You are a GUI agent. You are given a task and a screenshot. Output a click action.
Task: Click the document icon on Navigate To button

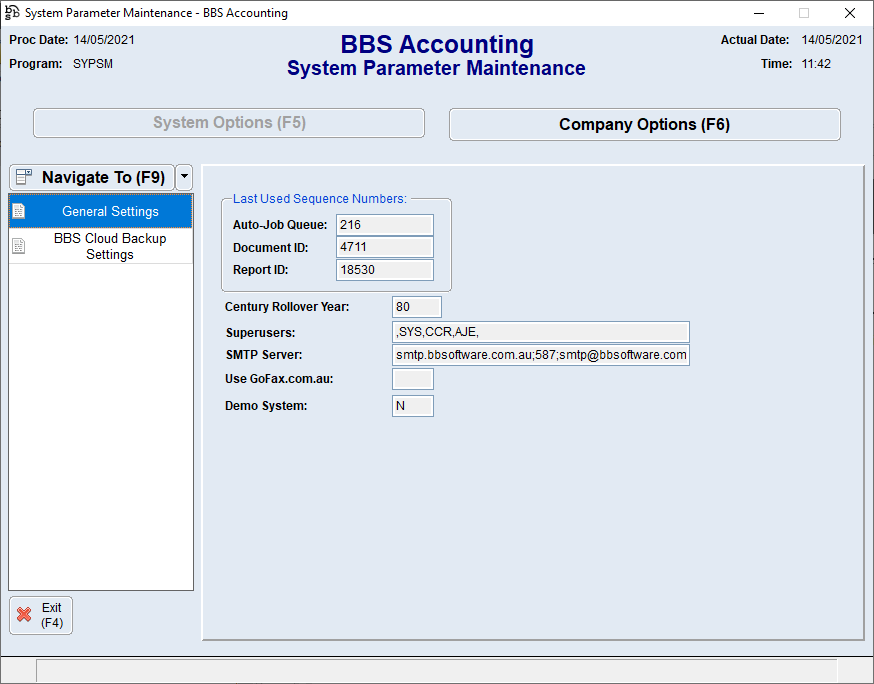[x=22, y=177]
